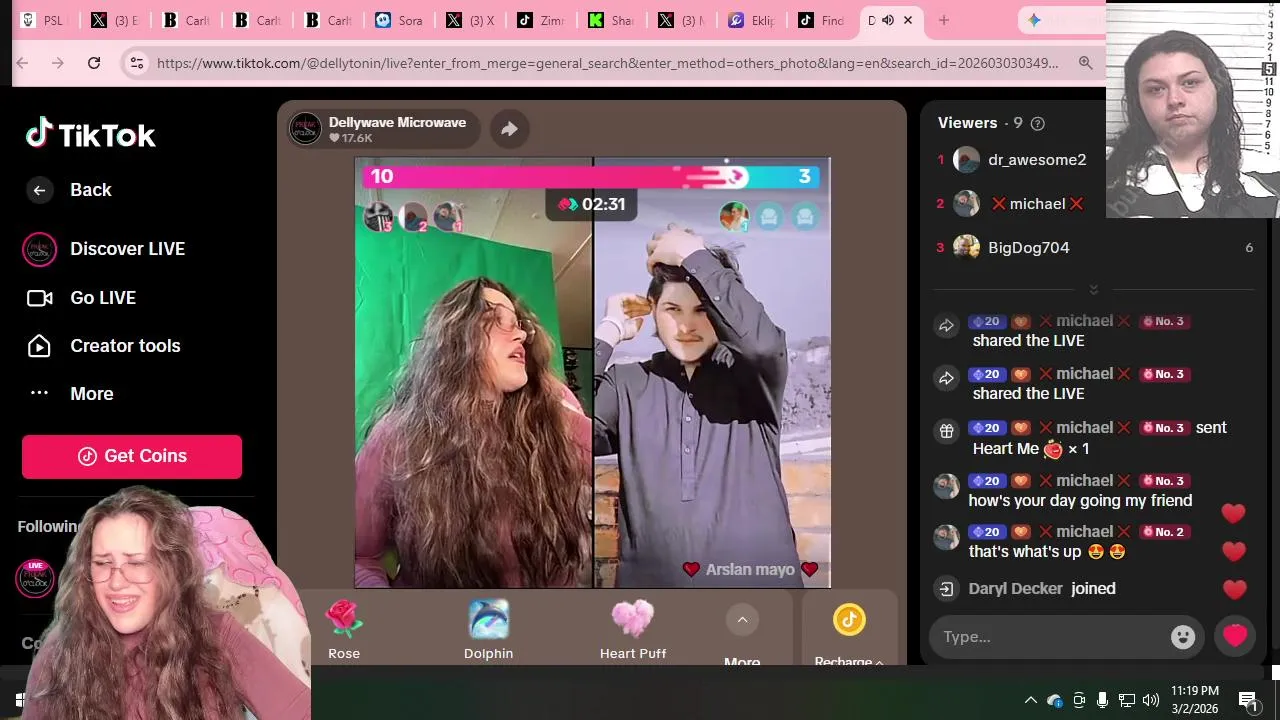Click the microphone tray icon
This screenshot has height=720, width=1280.
[x=1102, y=700]
